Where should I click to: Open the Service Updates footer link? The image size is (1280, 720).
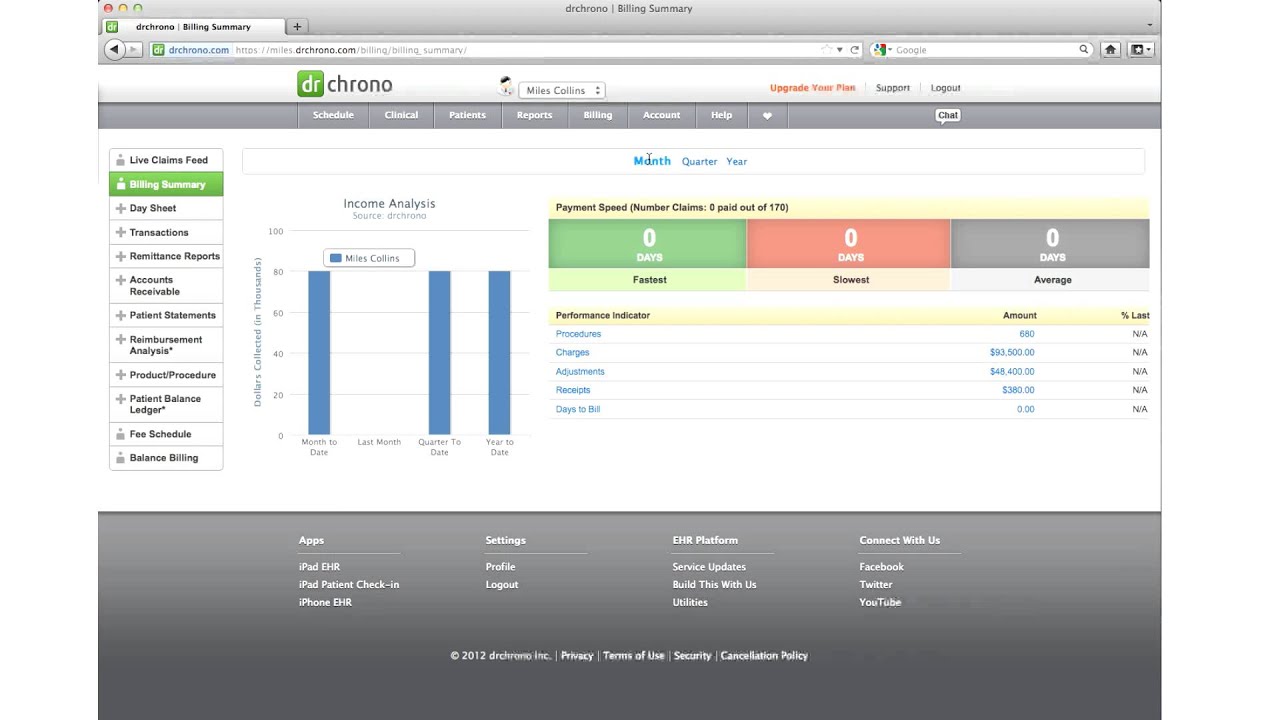click(x=709, y=567)
